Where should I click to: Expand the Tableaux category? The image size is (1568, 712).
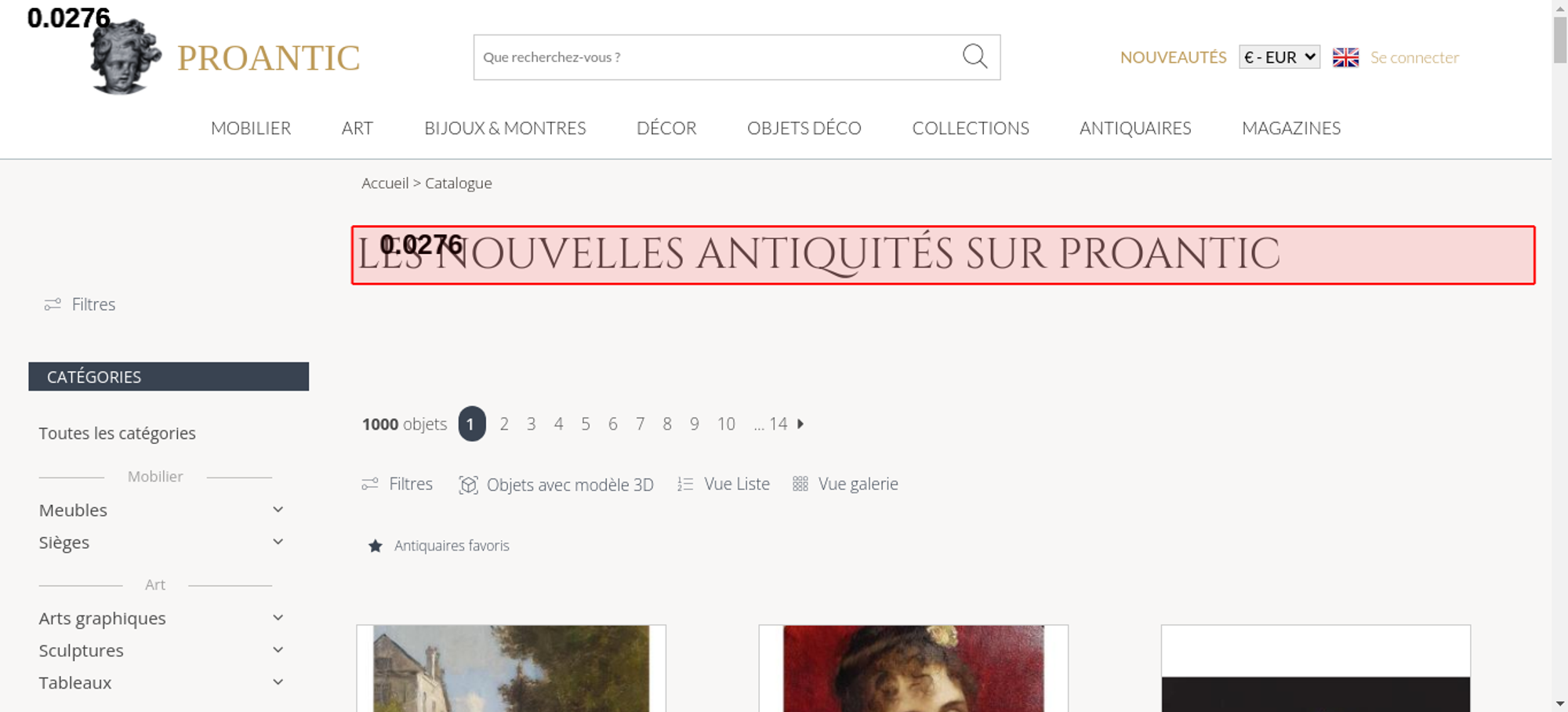(278, 682)
